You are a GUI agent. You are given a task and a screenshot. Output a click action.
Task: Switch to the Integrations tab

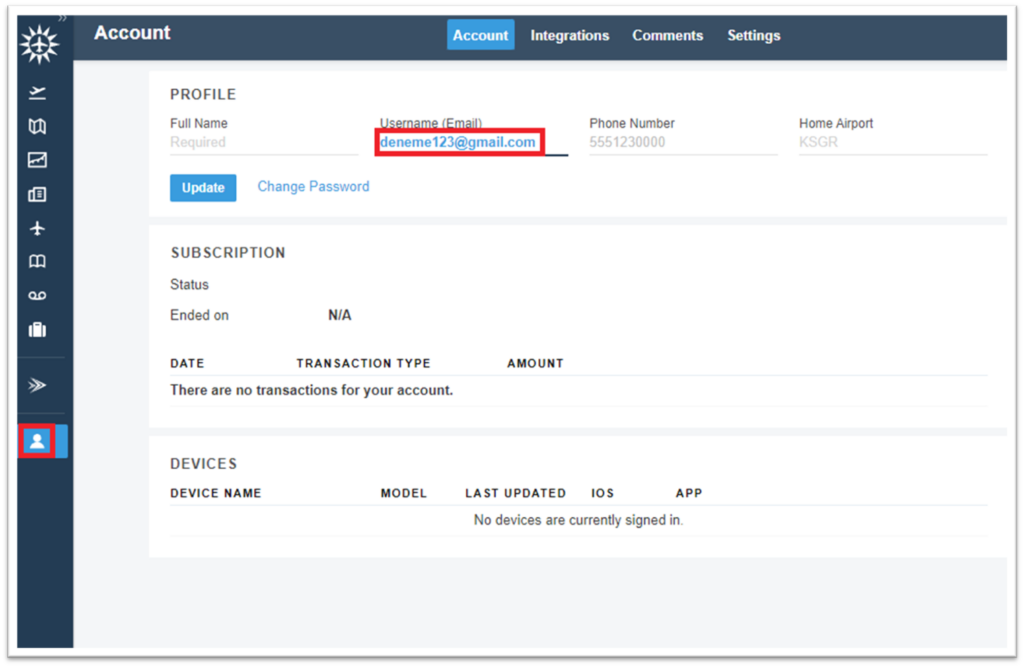569,35
